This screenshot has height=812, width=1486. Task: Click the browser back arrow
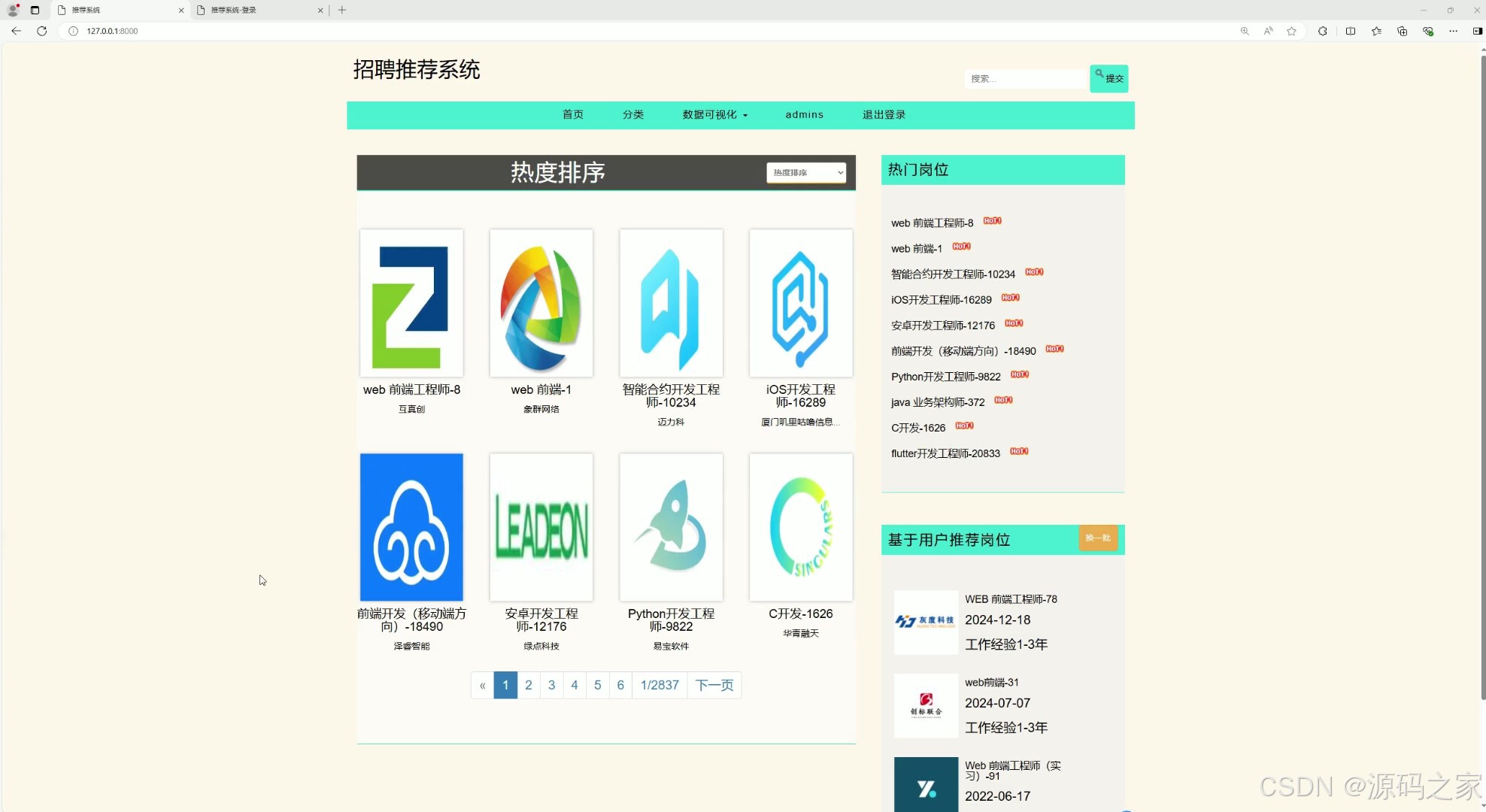tap(16, 31)
